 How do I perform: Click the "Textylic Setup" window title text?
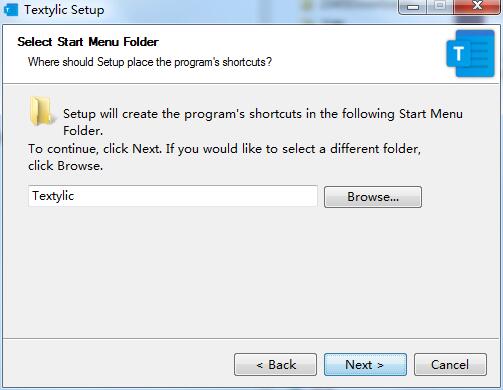[64, 10]
